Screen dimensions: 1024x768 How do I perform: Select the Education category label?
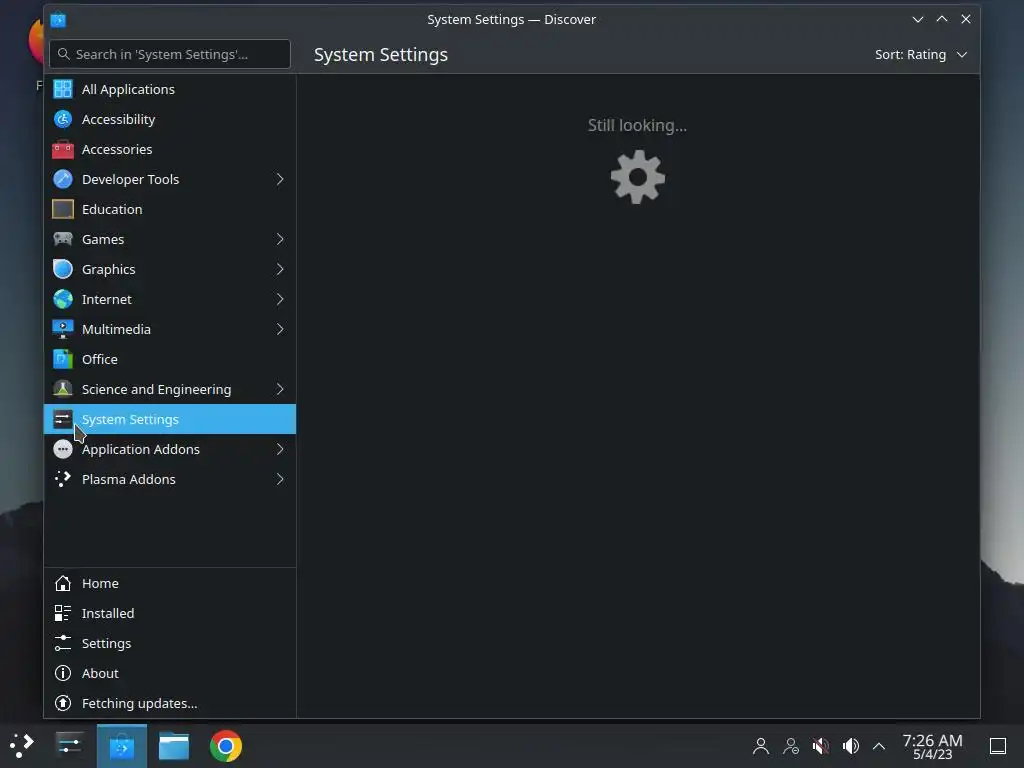click(x=112, y=210)
